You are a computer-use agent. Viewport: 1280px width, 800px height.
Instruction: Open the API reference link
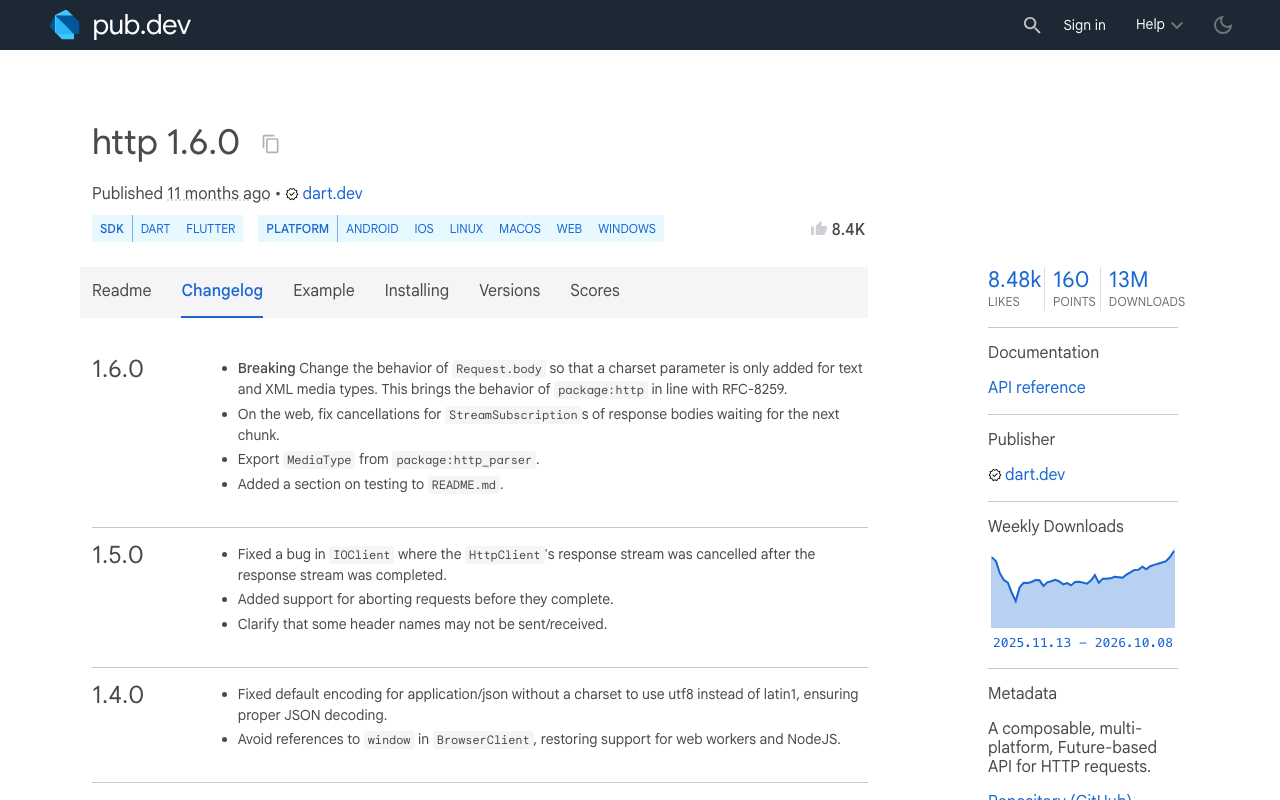tap(1036, 388)
